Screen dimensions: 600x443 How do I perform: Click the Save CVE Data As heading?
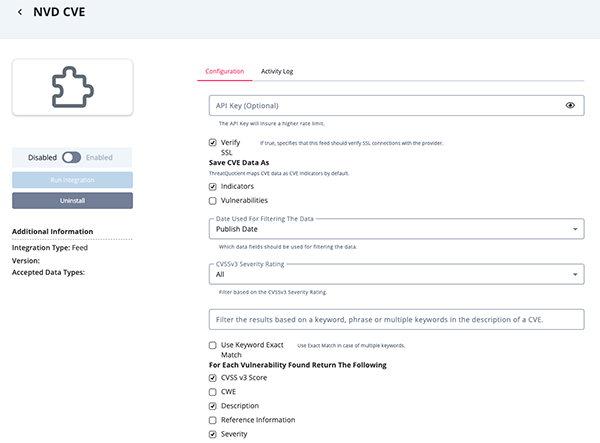[239, 163]
